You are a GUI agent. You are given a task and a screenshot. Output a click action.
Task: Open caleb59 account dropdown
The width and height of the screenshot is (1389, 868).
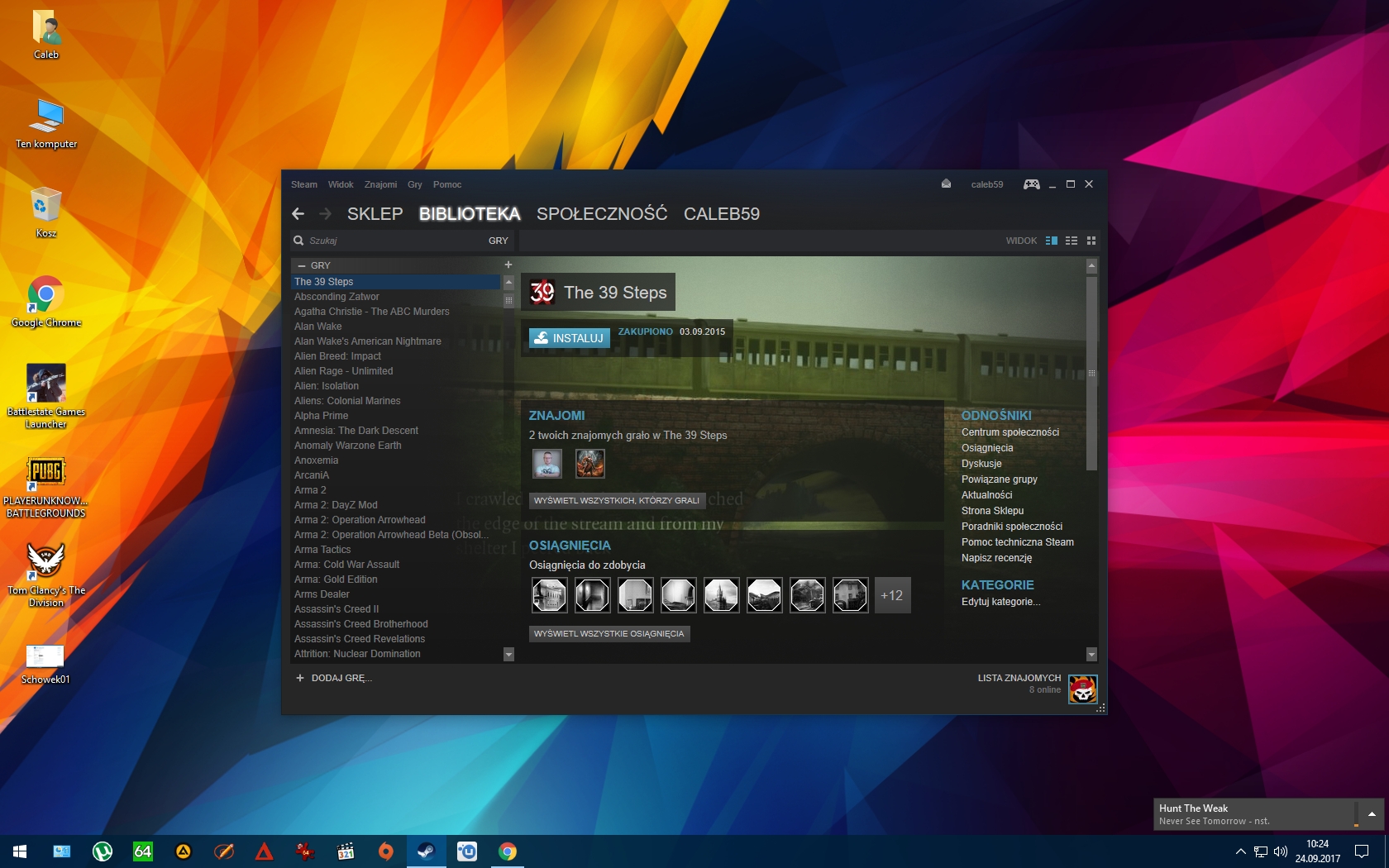click(987, 184)
